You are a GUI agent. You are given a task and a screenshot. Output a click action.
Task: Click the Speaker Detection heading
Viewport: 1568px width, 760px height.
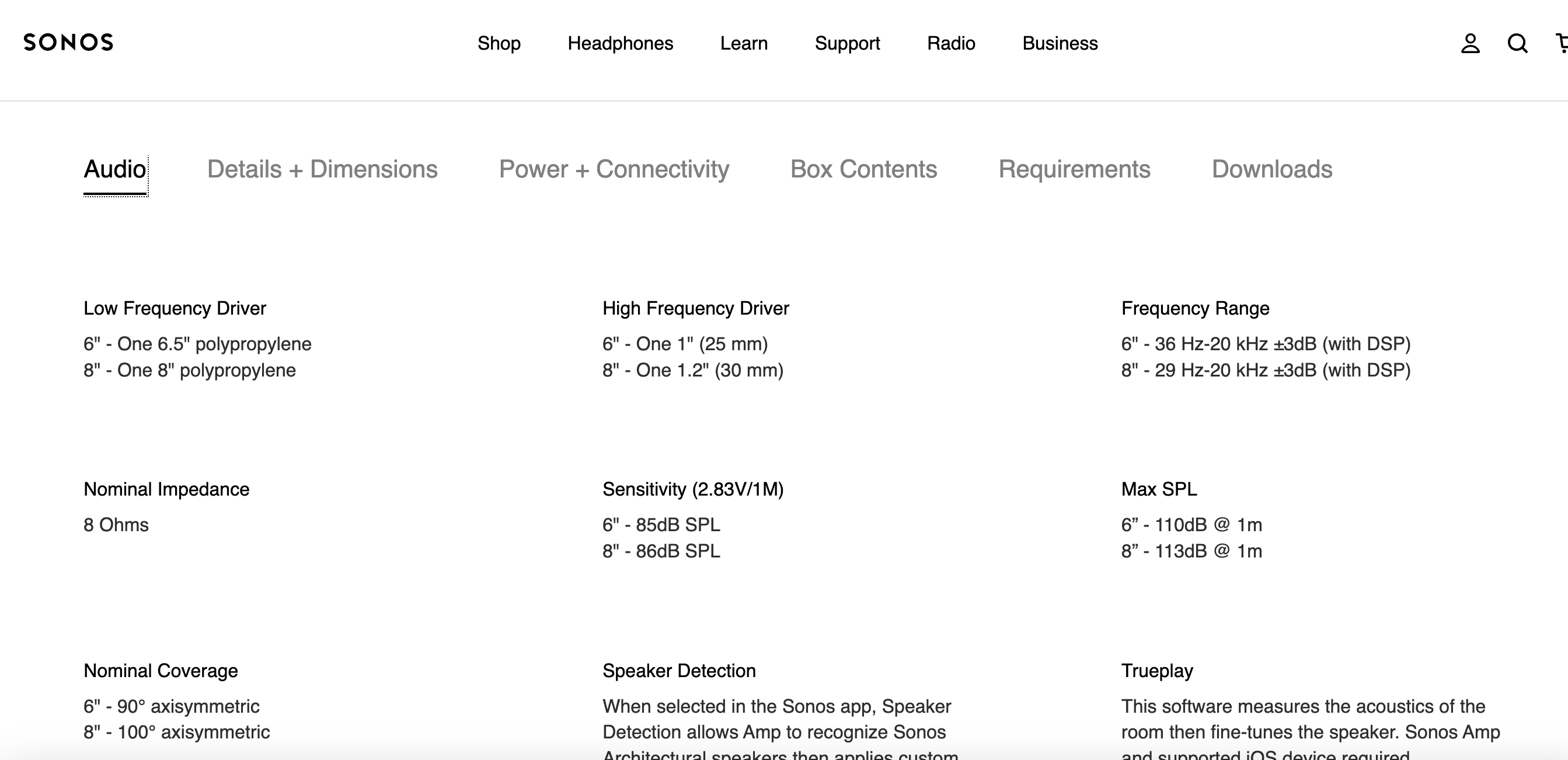click(x=679, y=671)
